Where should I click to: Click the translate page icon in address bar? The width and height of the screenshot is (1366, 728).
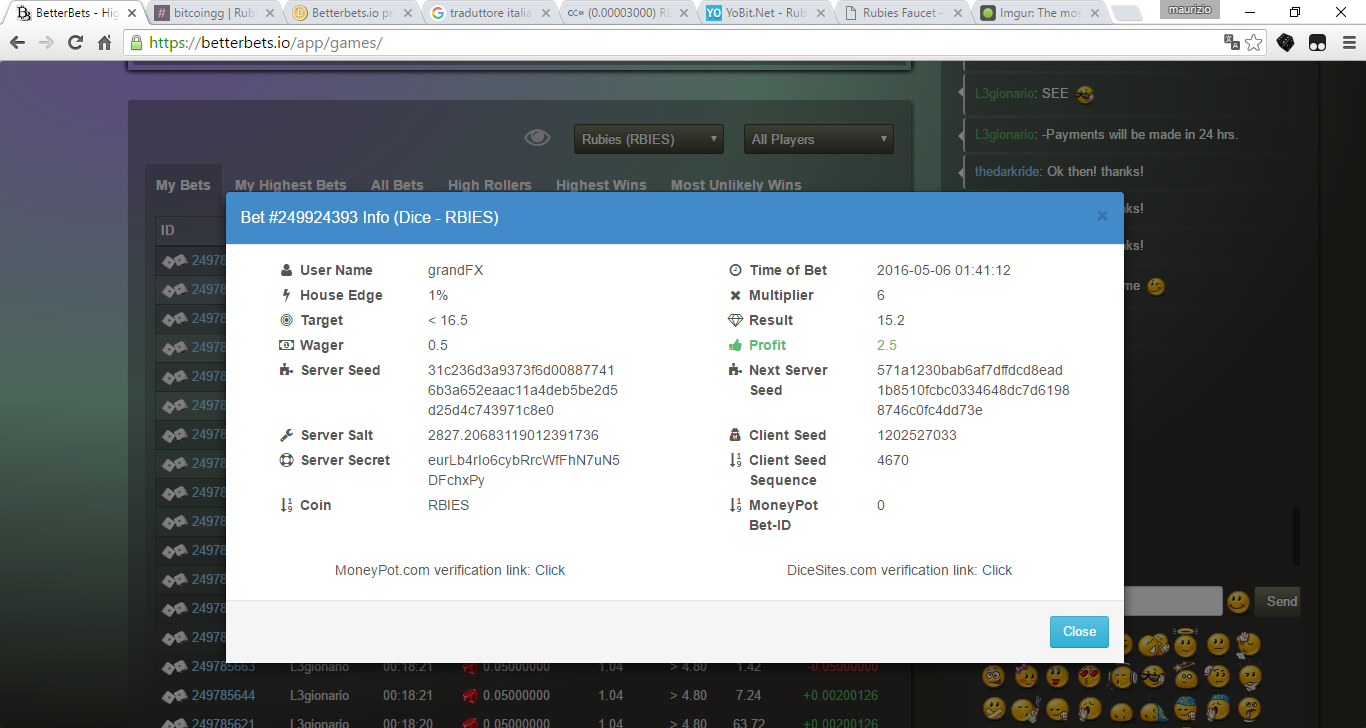point(1232,43)
